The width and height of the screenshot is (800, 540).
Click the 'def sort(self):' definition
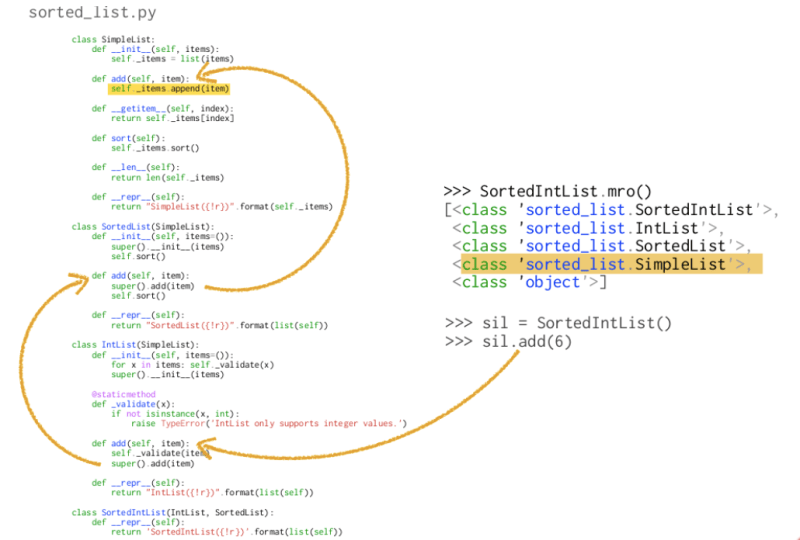(x=128, y=138)
